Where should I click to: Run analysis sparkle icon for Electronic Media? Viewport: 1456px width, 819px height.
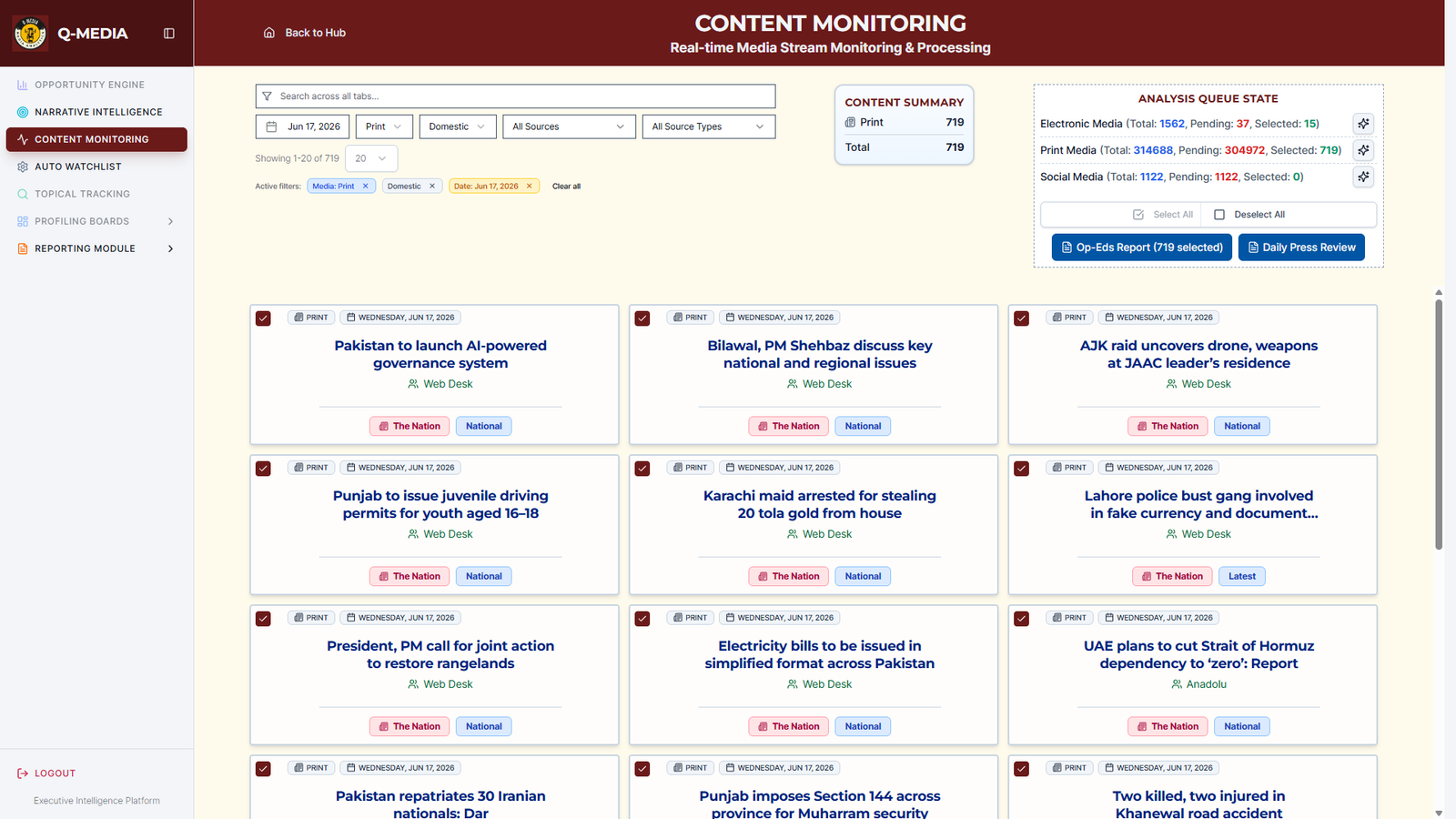(1363, 124)
